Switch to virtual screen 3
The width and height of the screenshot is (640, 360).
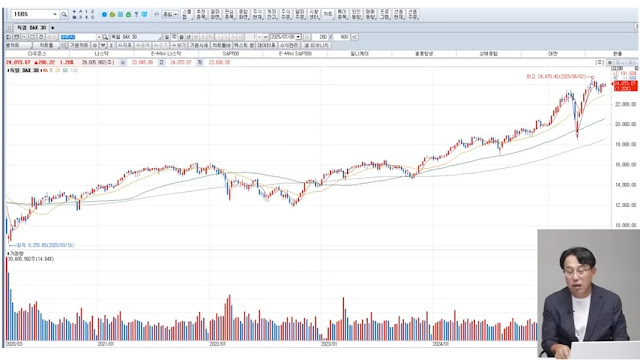(x=80, y=17)
